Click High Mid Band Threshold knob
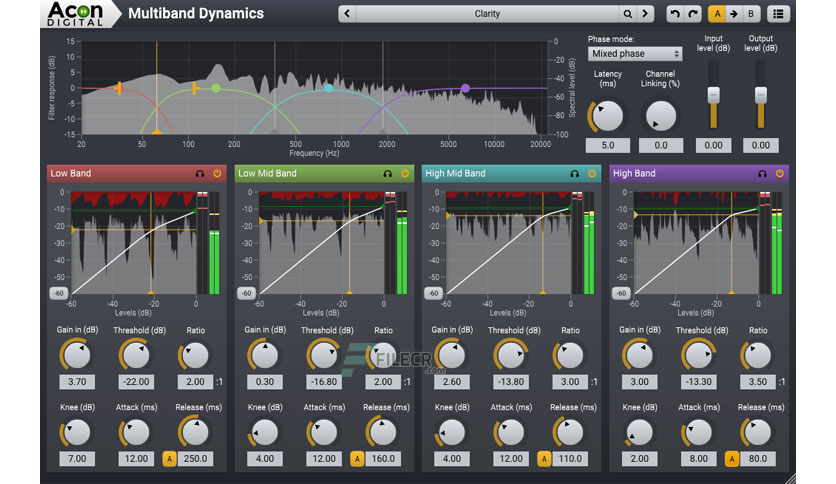 511,356
